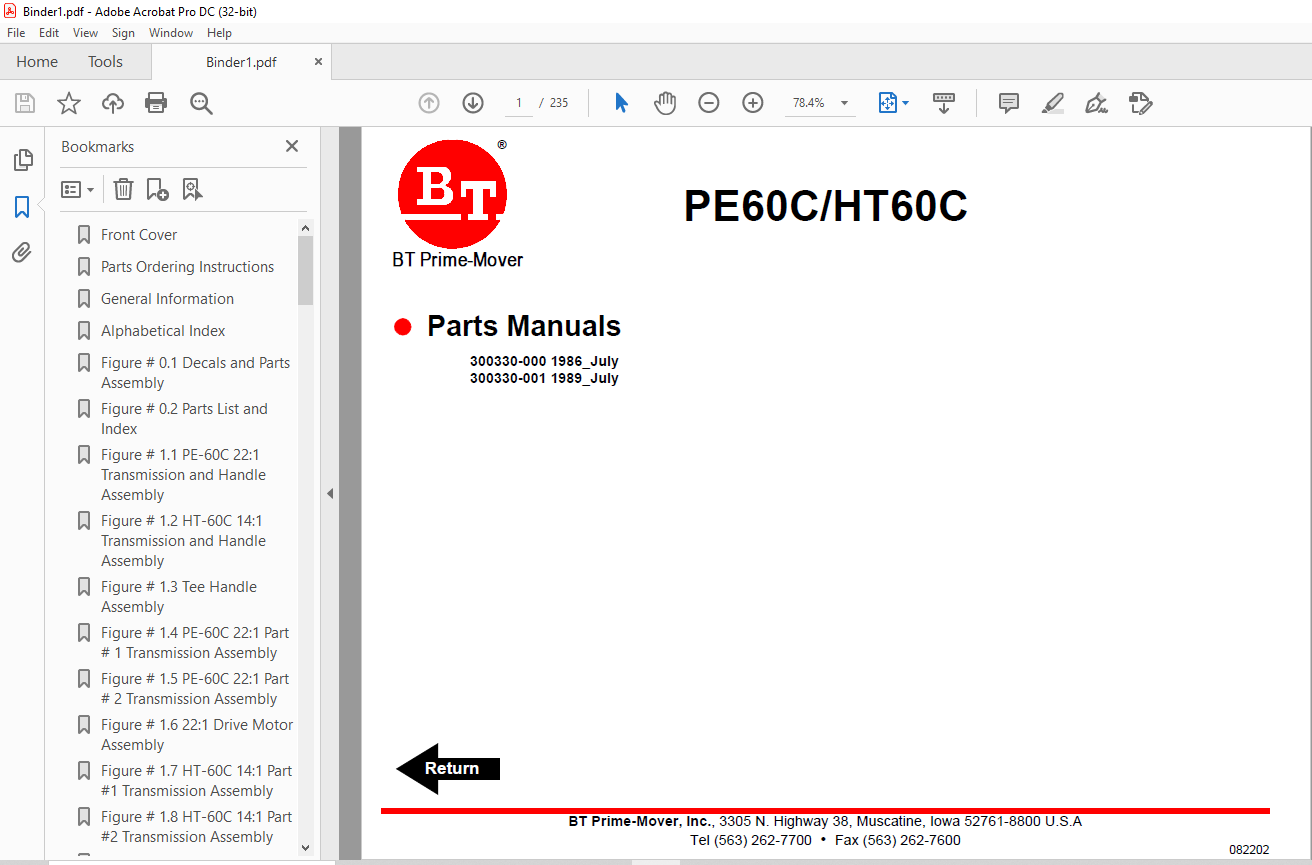
Task: Open the Window menu
Action: pos(171,33)
